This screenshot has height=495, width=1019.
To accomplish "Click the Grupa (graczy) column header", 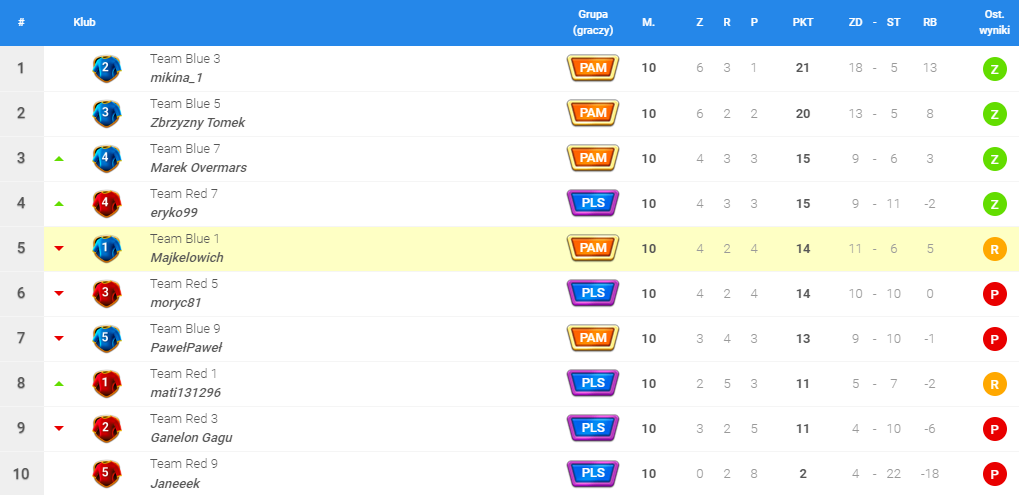I will click(x=593, y=22).
